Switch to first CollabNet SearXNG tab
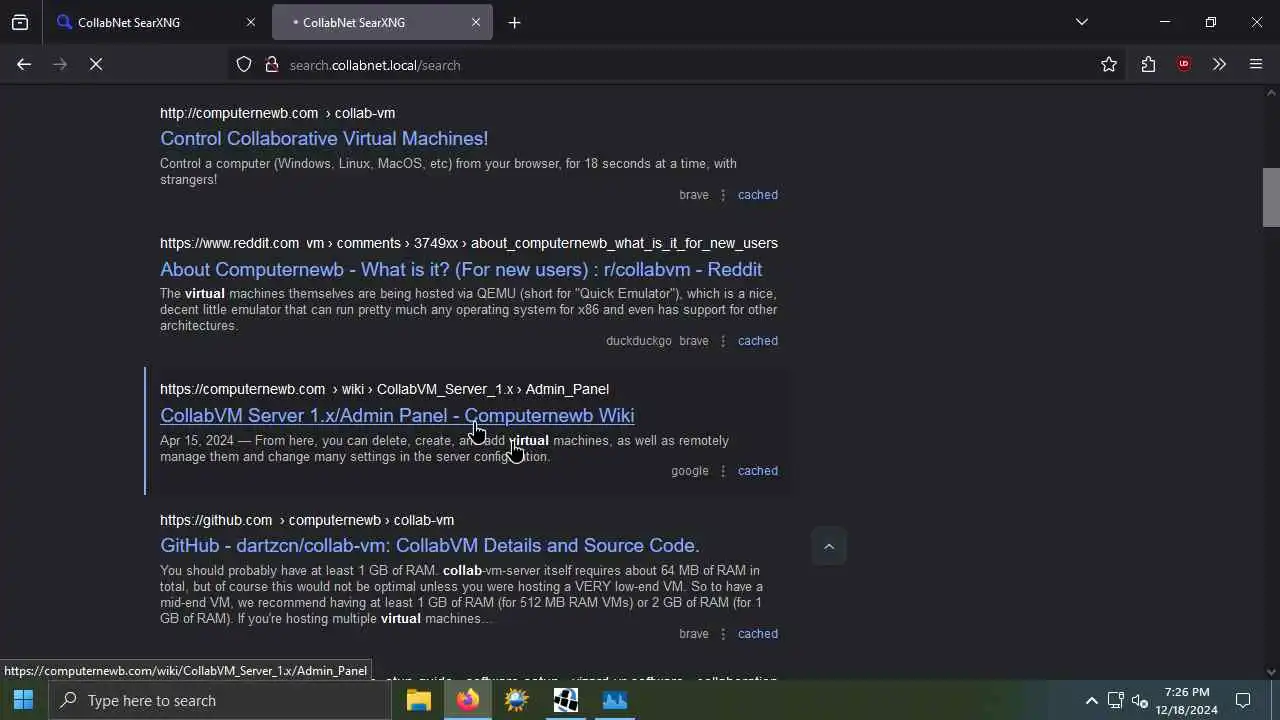 click(157, 22)
